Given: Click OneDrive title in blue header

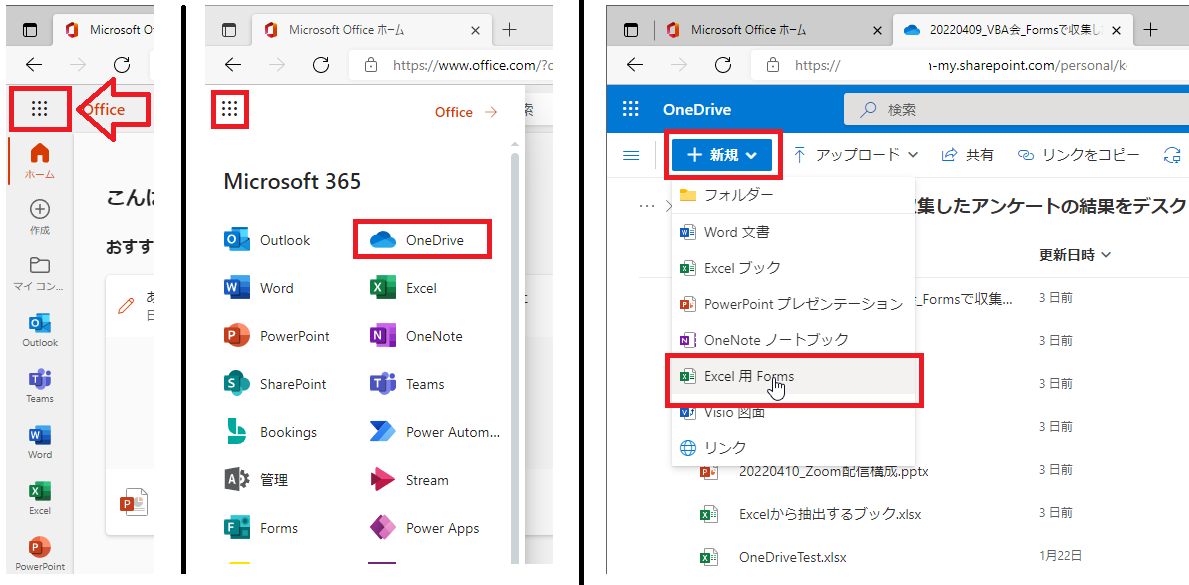Looking at the screenshot, I should [x=697, y=110].
